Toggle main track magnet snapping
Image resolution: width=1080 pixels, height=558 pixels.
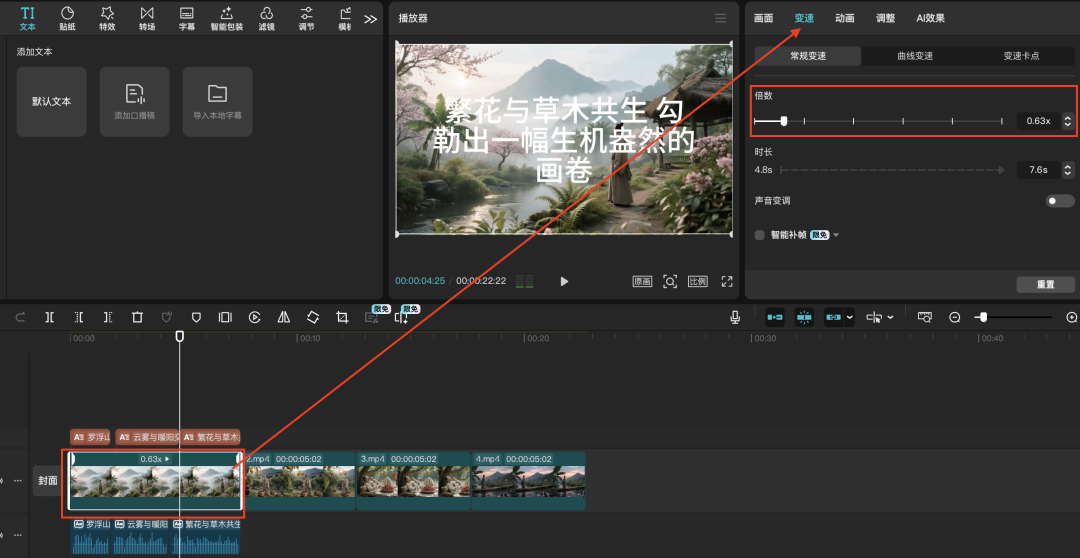coord(775,317)
